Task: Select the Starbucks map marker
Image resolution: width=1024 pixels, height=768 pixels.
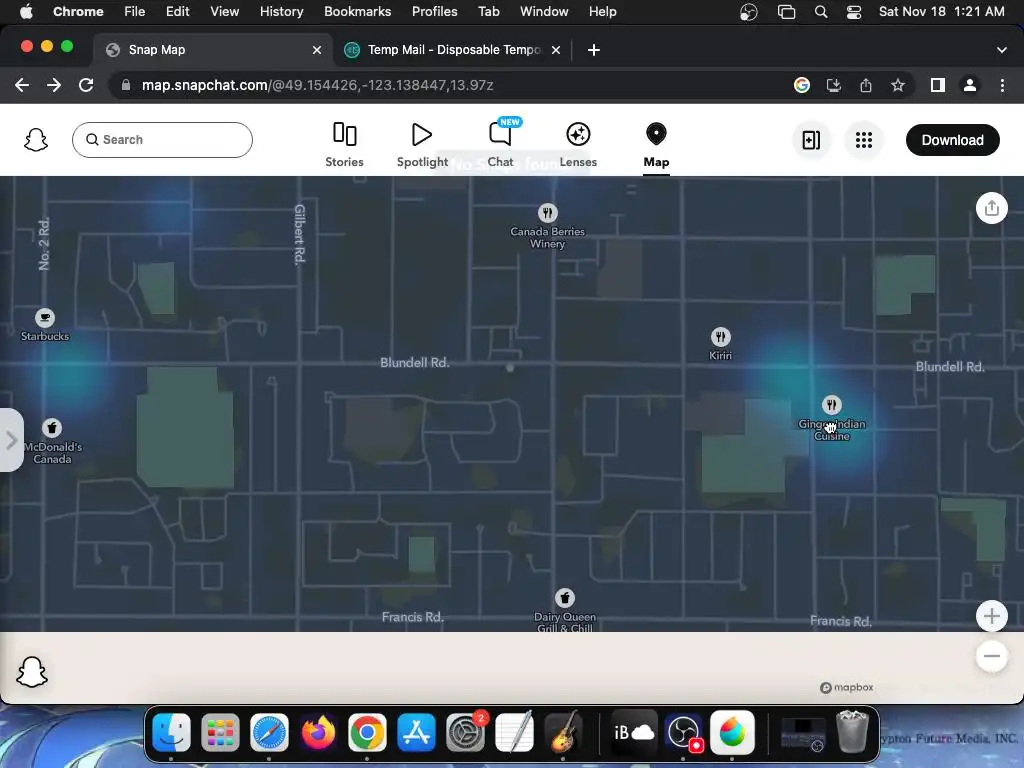Action: [x=44, y=325]
